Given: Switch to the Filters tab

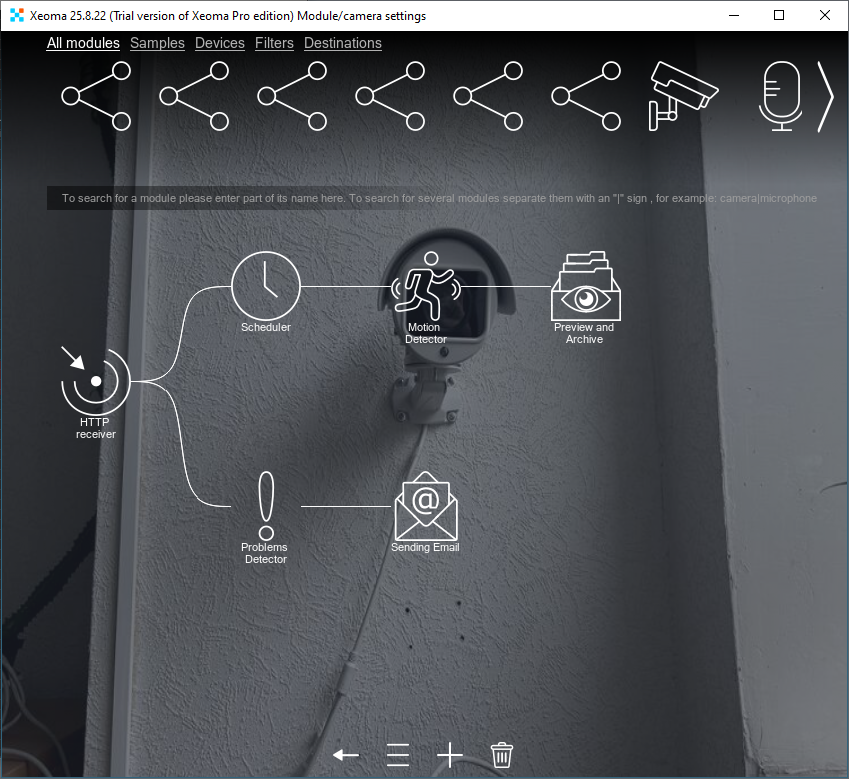Looking at the screenshot, I should click(274, 43).
